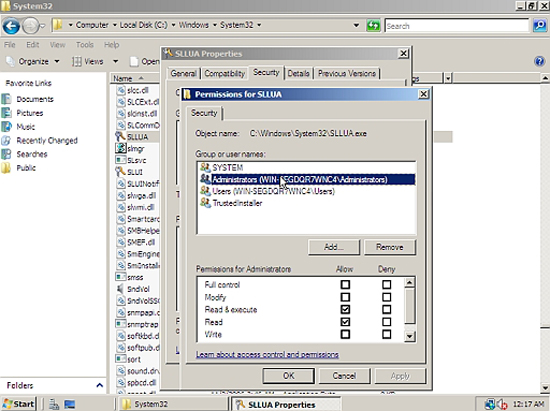Screen dimensions: 550x411
Task: Check Deny for Write
Action: tap(387, 334)
